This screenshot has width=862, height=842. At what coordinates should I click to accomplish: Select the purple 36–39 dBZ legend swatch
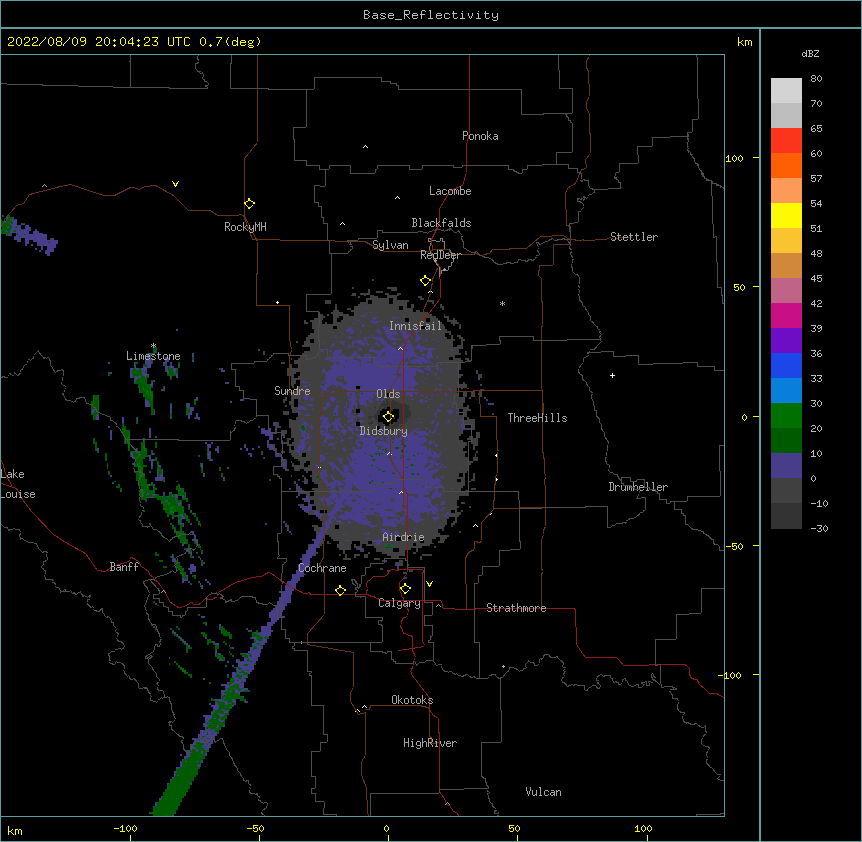(786, 341)
